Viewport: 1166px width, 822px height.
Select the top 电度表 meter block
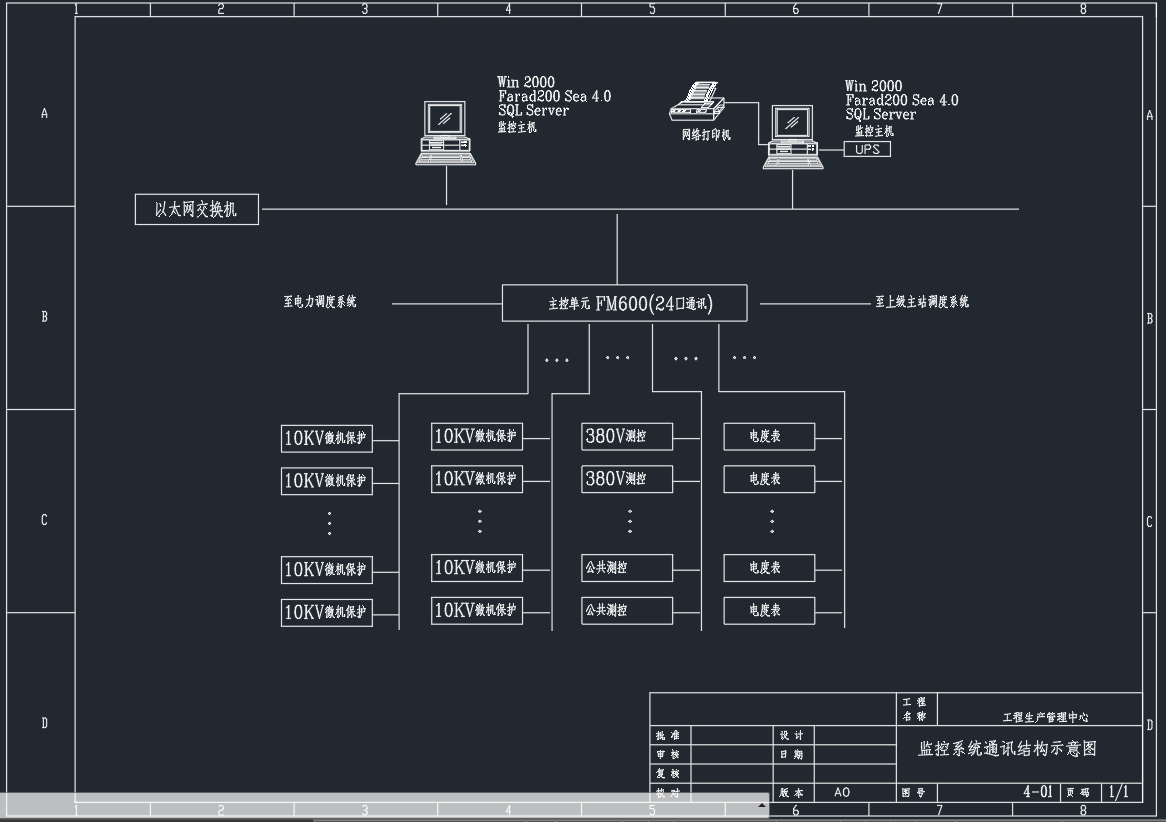(768, 437)
